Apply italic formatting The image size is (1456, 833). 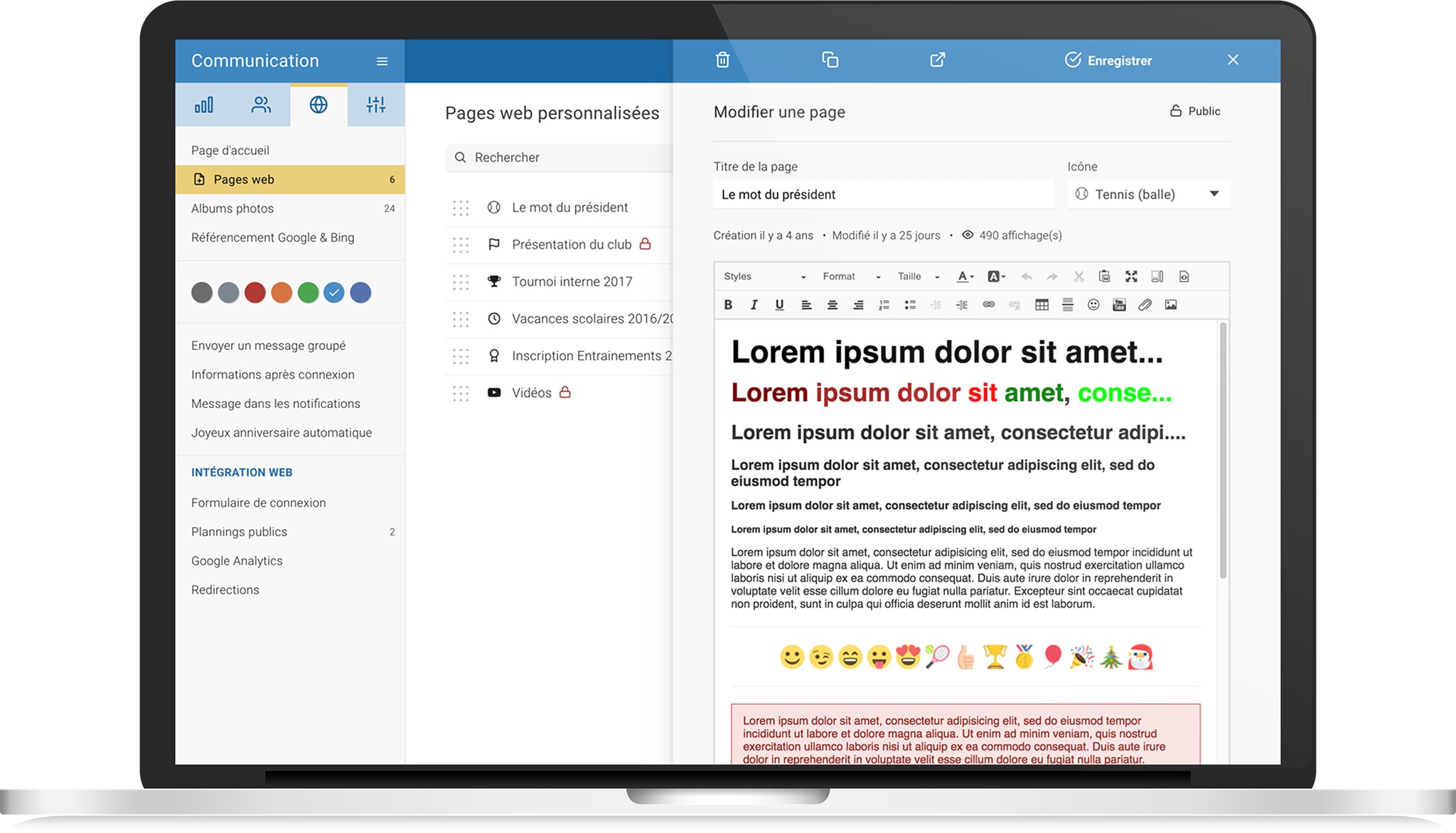point(754,304)
